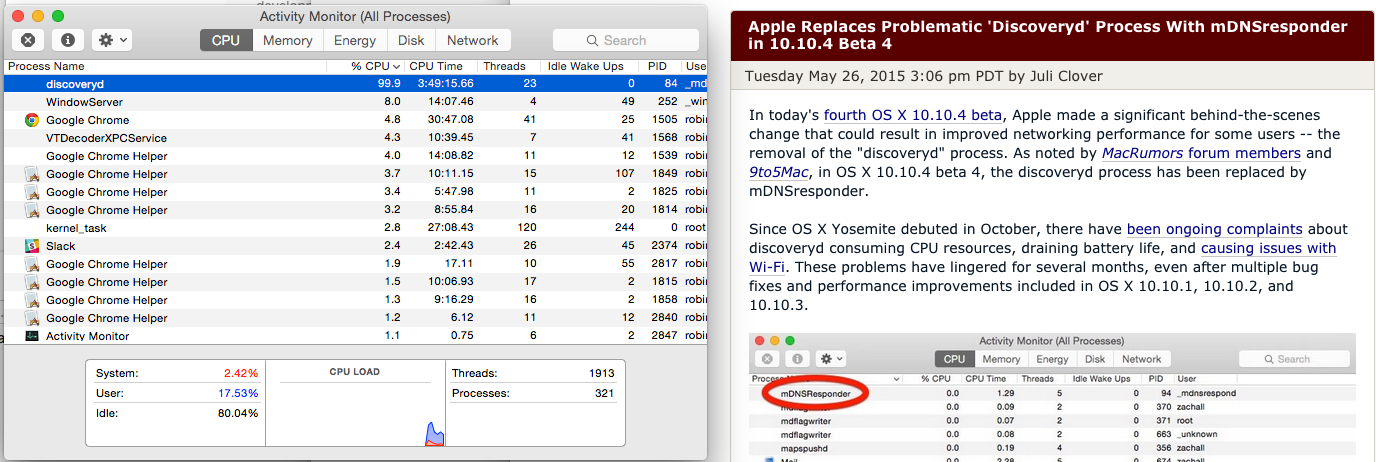The height and width of the screenshot is (462, 1381).
Task: Switch to the Memory tab
Action: click(288, 40)
